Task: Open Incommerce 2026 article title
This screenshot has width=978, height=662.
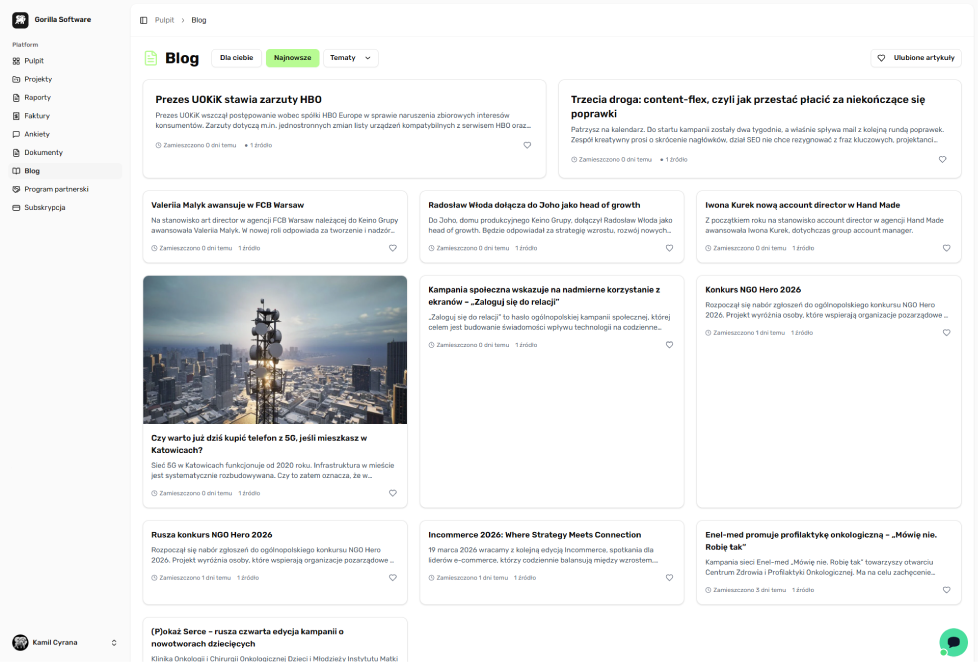Action: pos(534,535)
